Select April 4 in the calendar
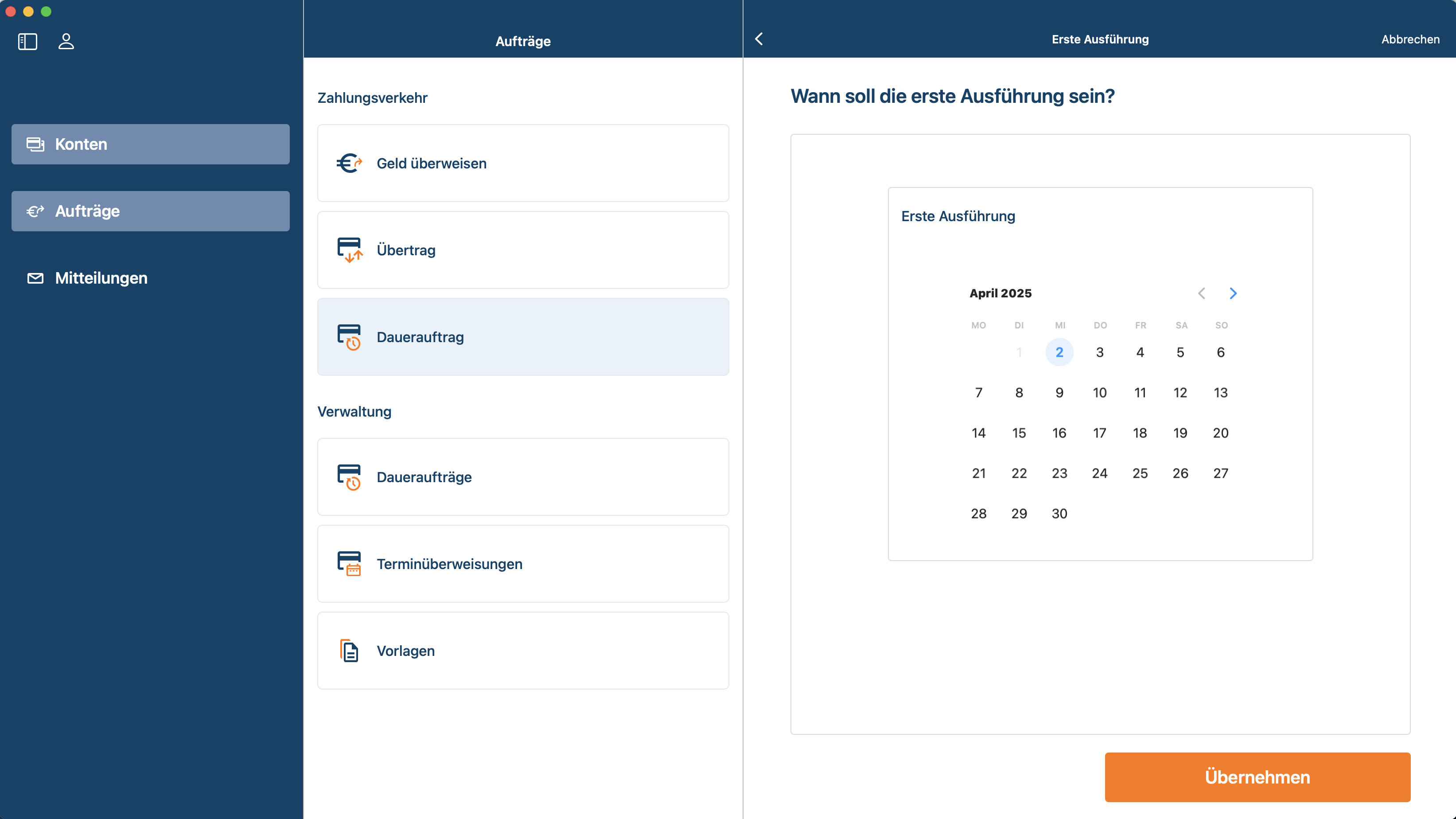 pyautogui.click(x=1140, y=352)
